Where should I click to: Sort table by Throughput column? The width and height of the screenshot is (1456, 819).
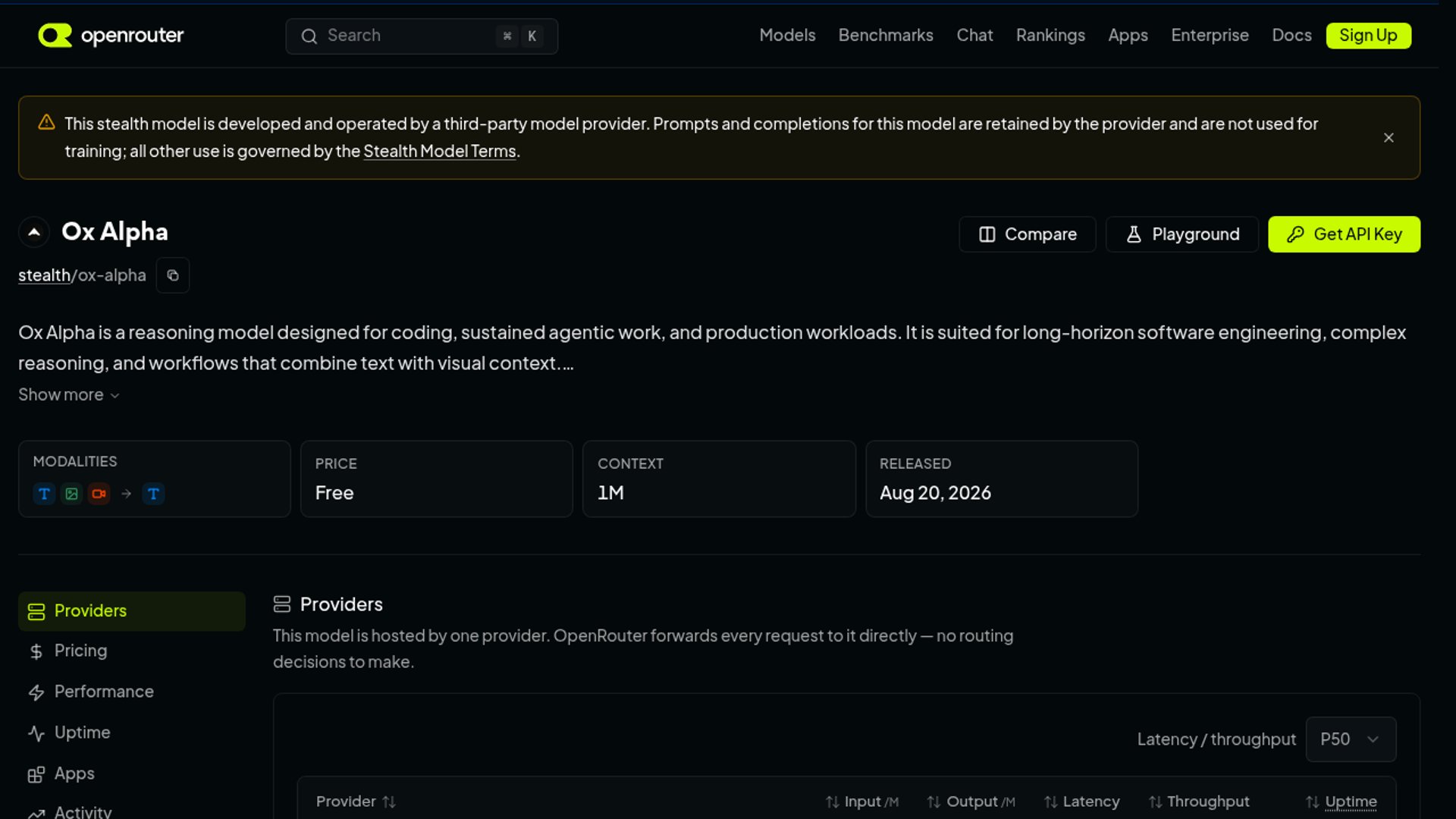(1199, 802)
